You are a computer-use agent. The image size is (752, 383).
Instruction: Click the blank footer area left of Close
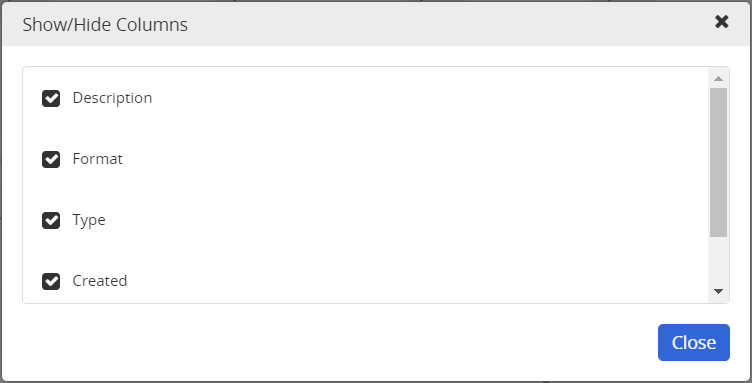click(336, 342)
